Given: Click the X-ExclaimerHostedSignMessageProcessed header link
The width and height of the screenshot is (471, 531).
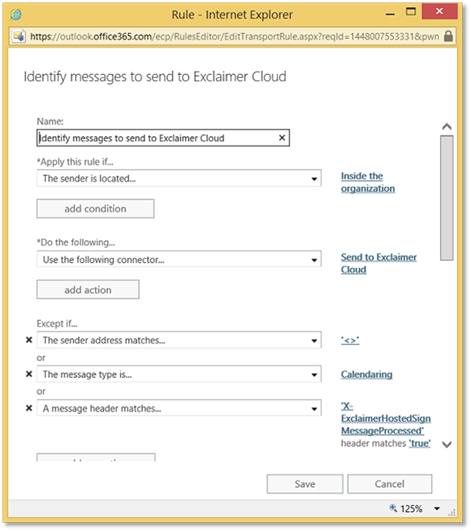Looking at the screenshot, I should (386, 418).
